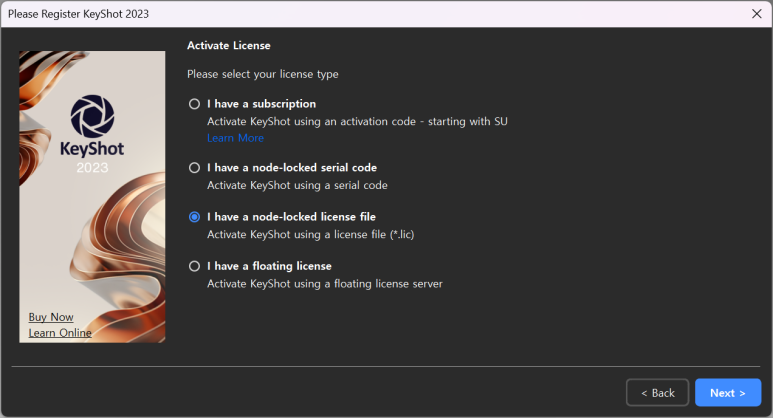Screen dimensions: 773x418
Task: Click the "Activate License" heading
Action: (229, 46)
